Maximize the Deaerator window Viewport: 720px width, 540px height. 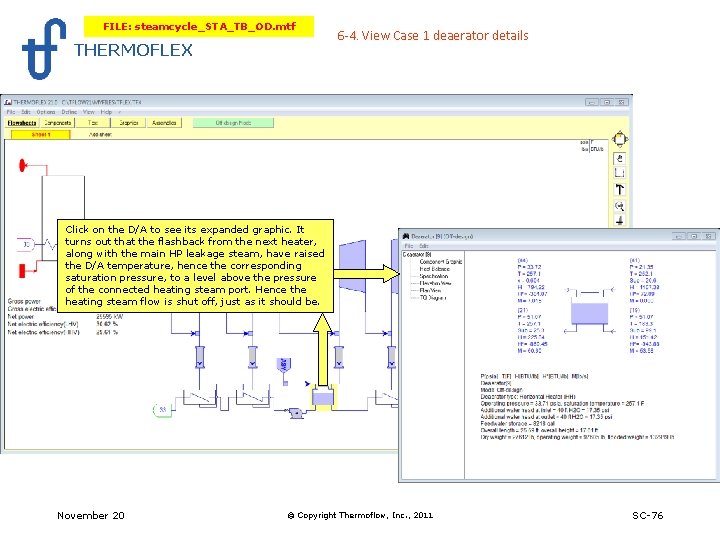click(x=694, y=236)
